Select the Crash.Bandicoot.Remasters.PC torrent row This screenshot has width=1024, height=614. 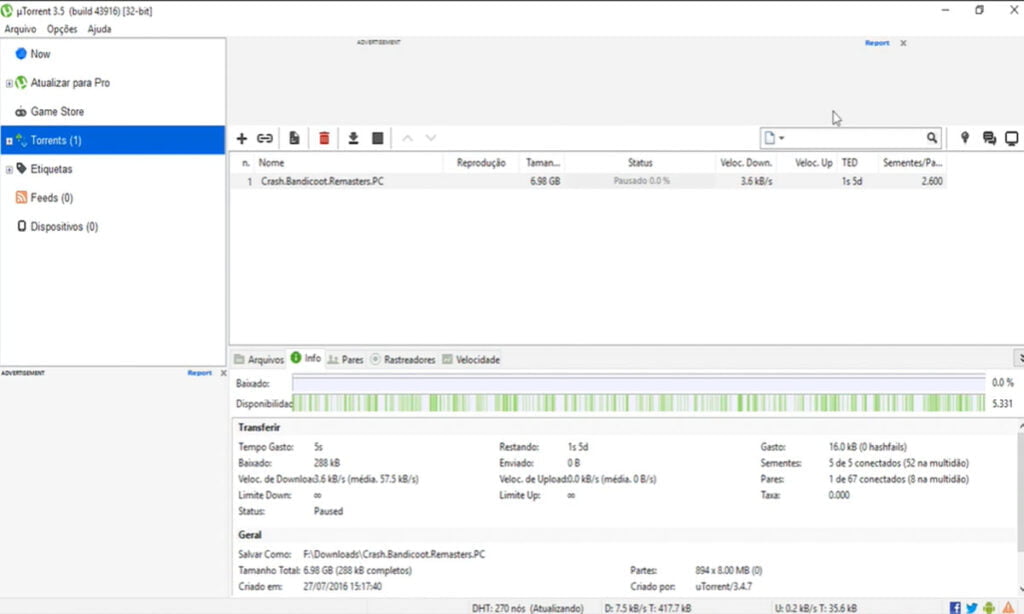[588, 181]
